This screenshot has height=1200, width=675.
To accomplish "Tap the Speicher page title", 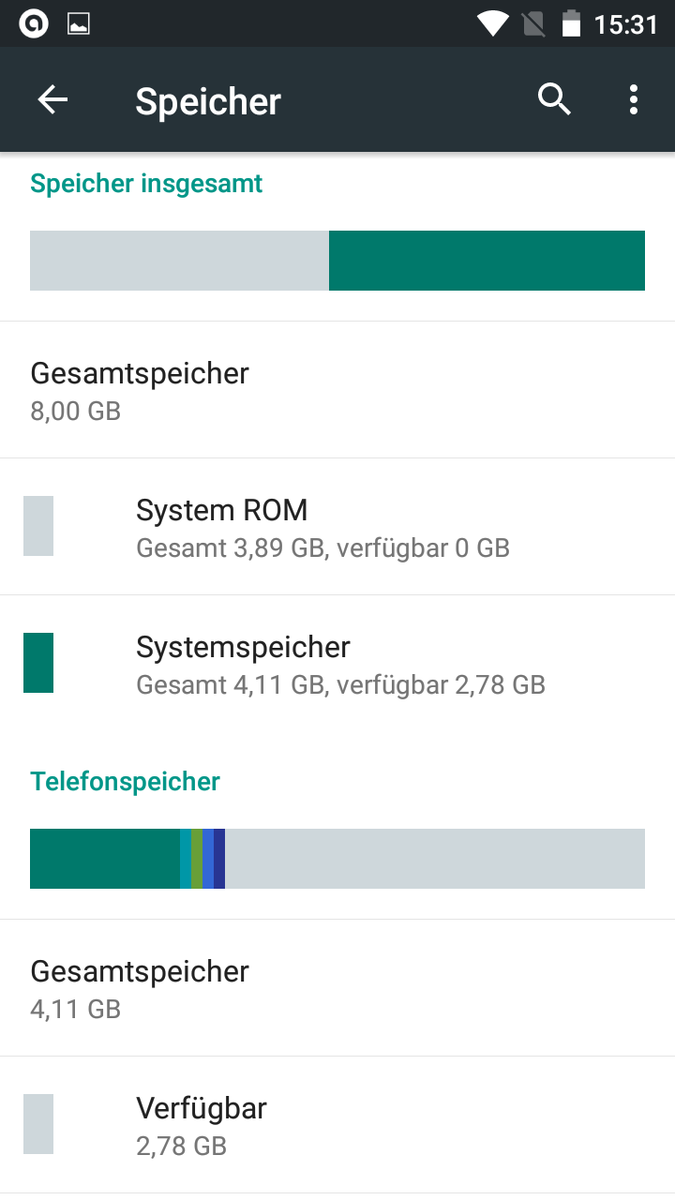I will tap(208, 101).
